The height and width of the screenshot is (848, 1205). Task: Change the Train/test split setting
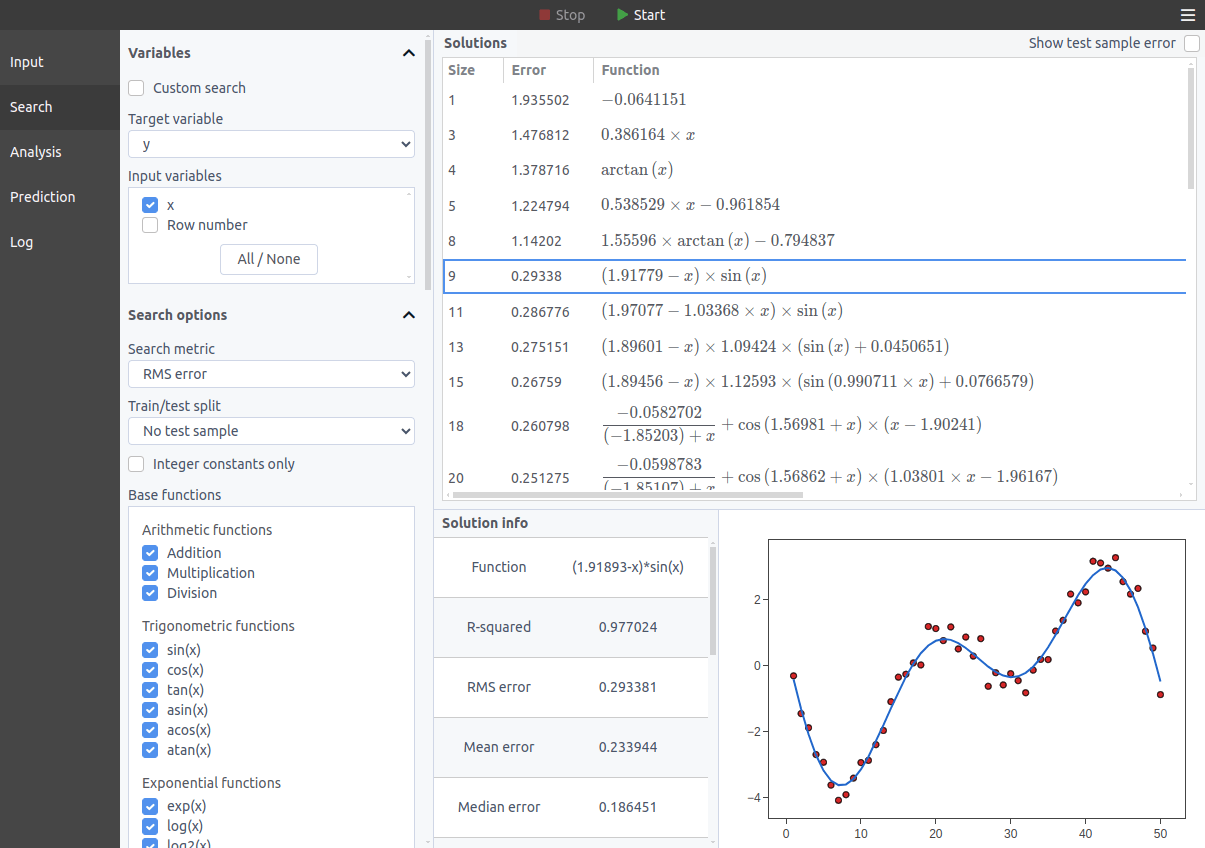click(x=271, y=431)
